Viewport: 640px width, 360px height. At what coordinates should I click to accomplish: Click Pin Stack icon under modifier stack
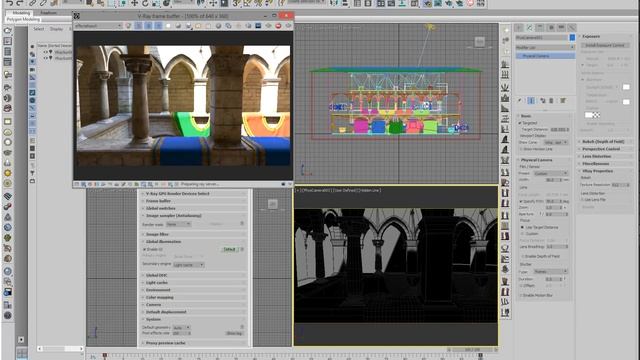point(520,100)
